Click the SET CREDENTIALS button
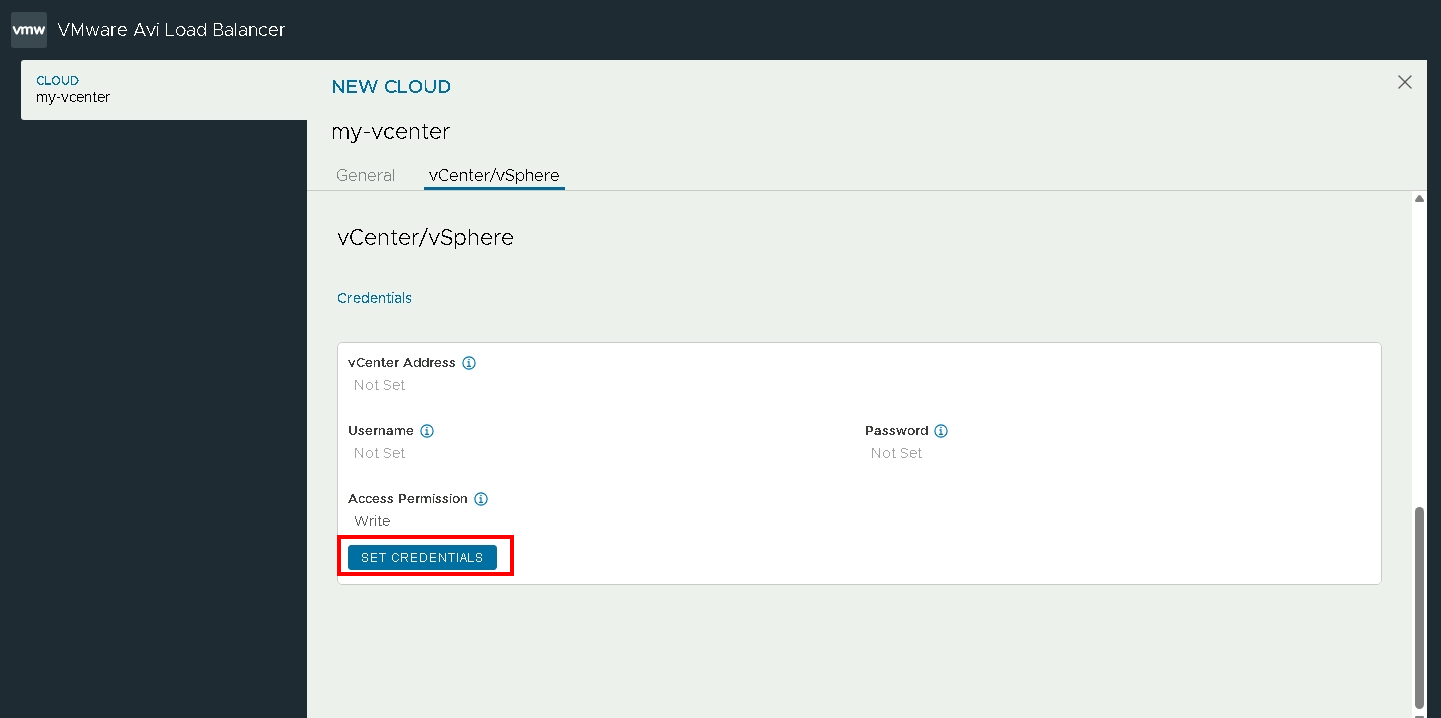The width and height of the screenshot is (1441, 718). coord(422,557)
